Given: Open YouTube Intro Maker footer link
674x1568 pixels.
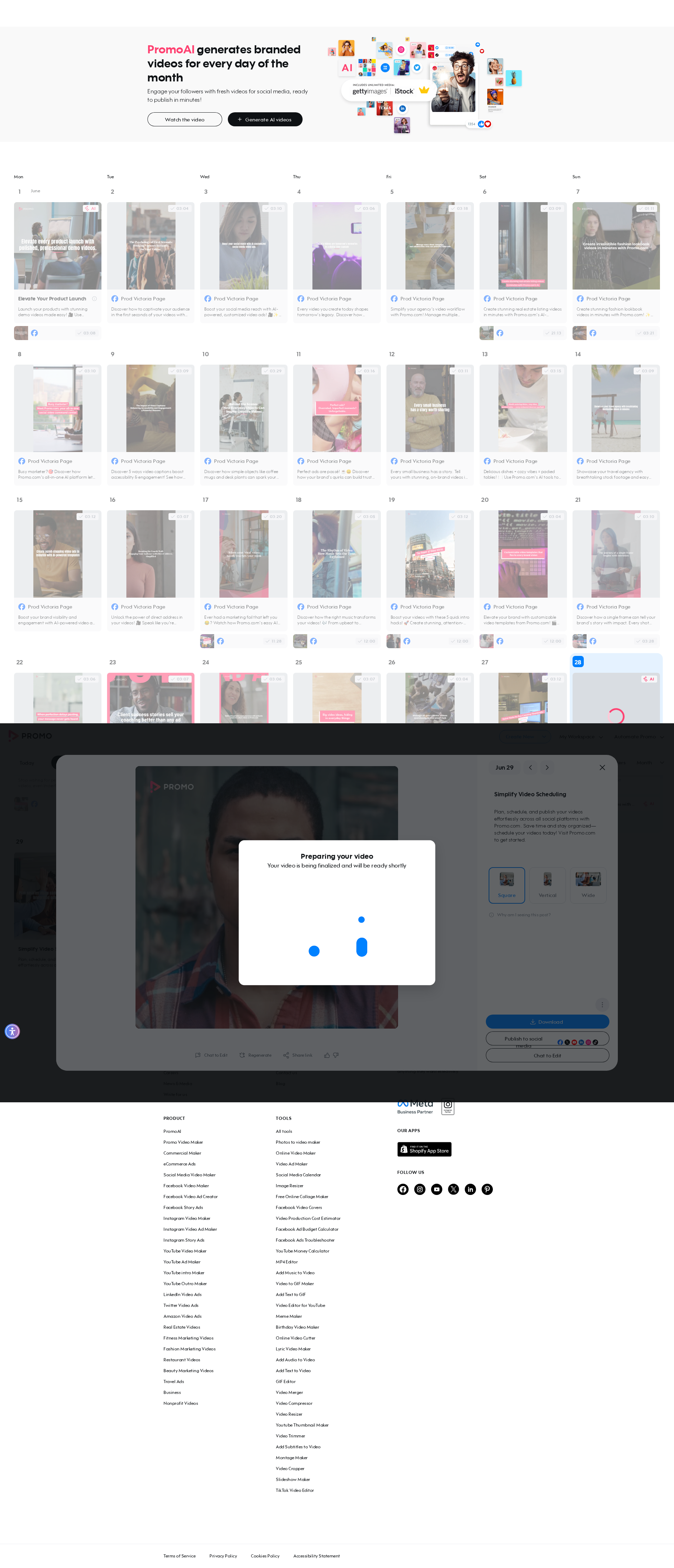Looking at the screenshot, I should pos(184,1272).
